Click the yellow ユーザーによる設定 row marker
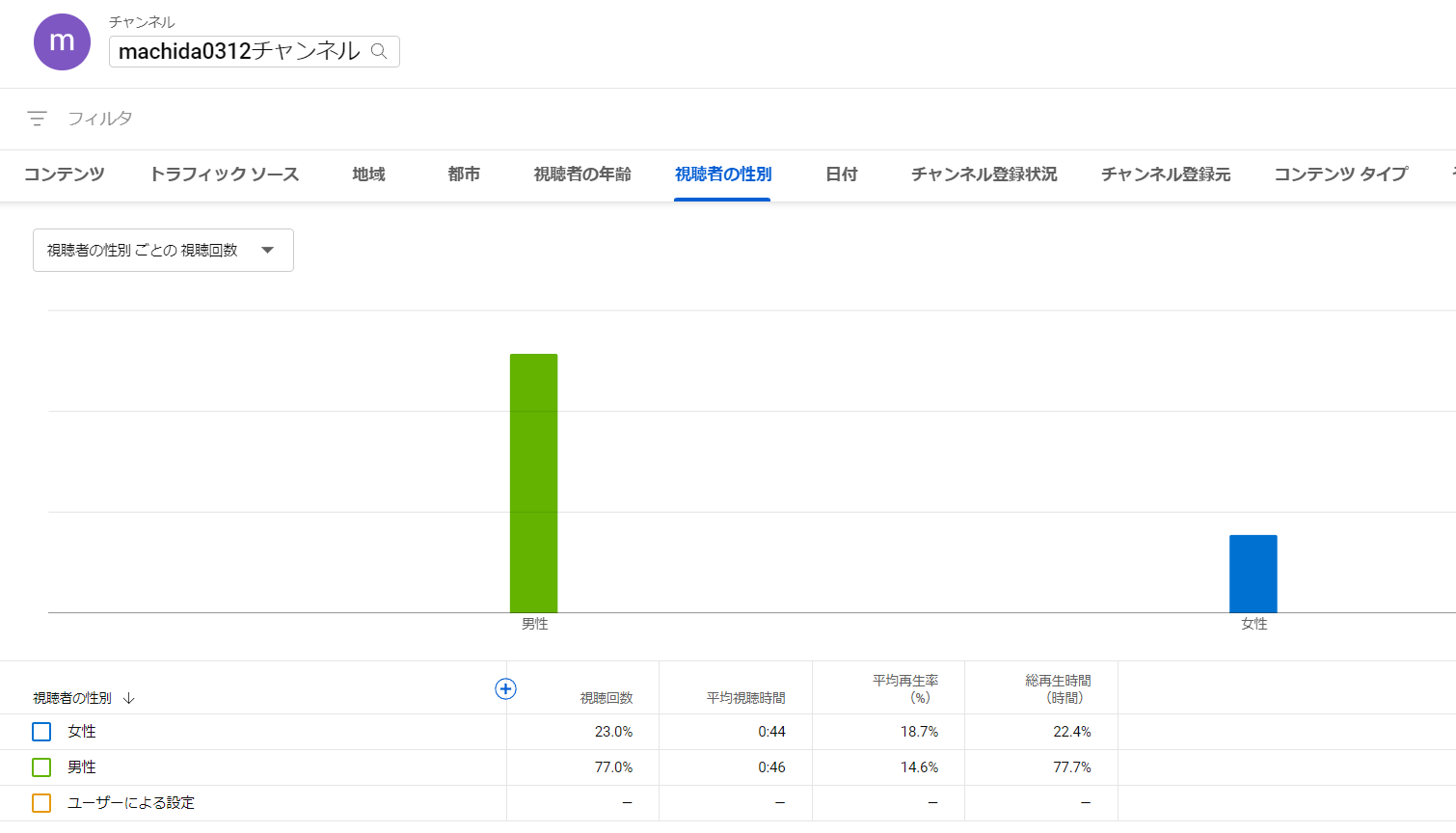1456x833 pixels. coord(40,802)
